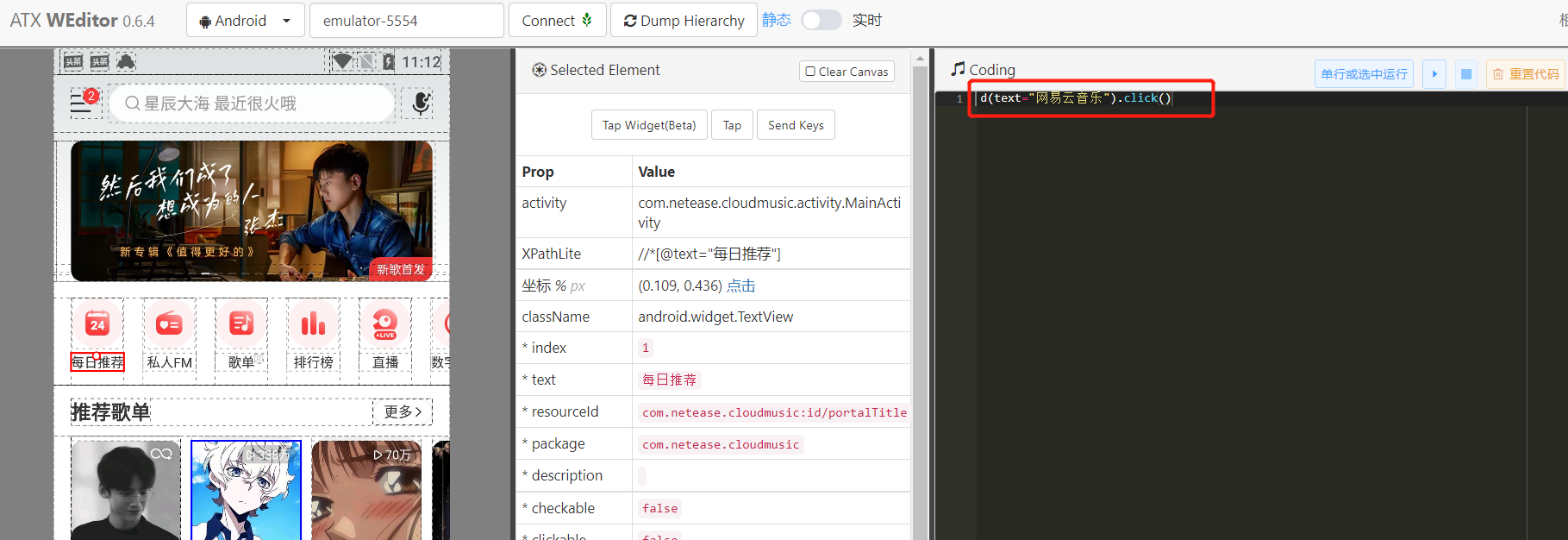1568x540 pixels.
Task: Click the 单行或选中运行 button
Action: 1365,74
